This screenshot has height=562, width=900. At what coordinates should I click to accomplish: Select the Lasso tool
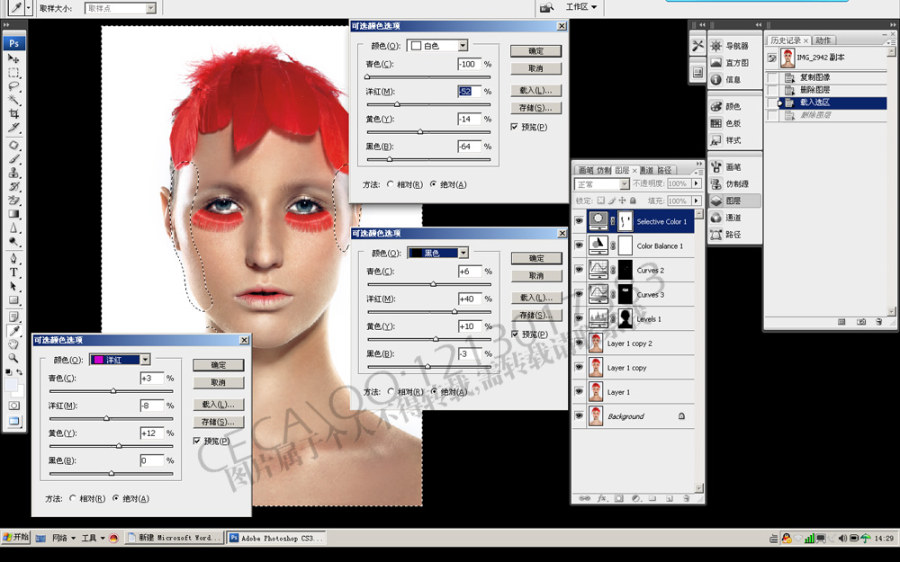coord(14,86)
